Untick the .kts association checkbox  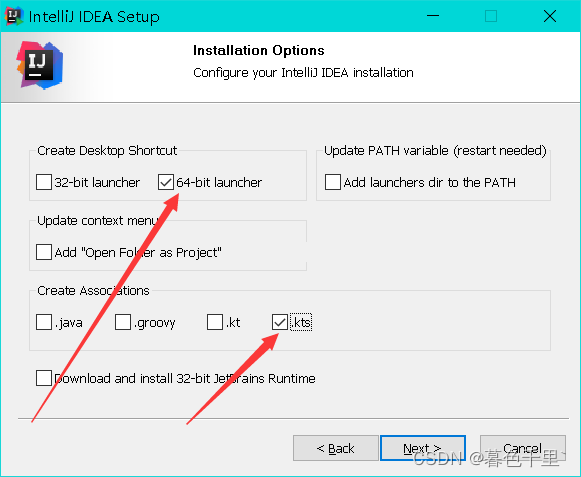pyautogui.click(x=280, y=322)
